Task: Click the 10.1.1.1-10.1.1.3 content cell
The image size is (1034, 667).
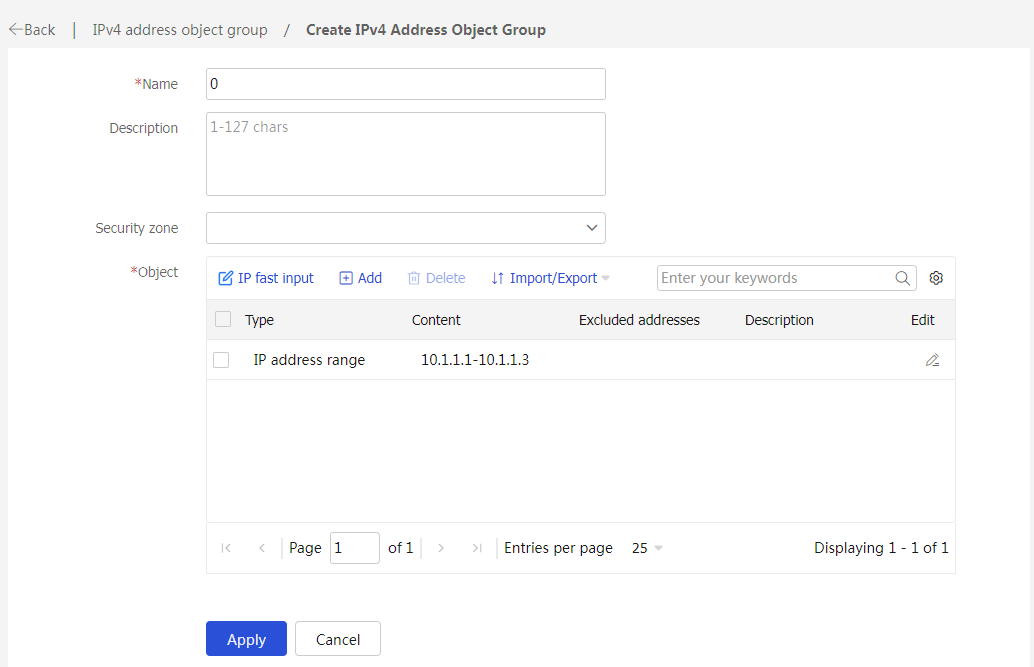Action: (475, 360)
